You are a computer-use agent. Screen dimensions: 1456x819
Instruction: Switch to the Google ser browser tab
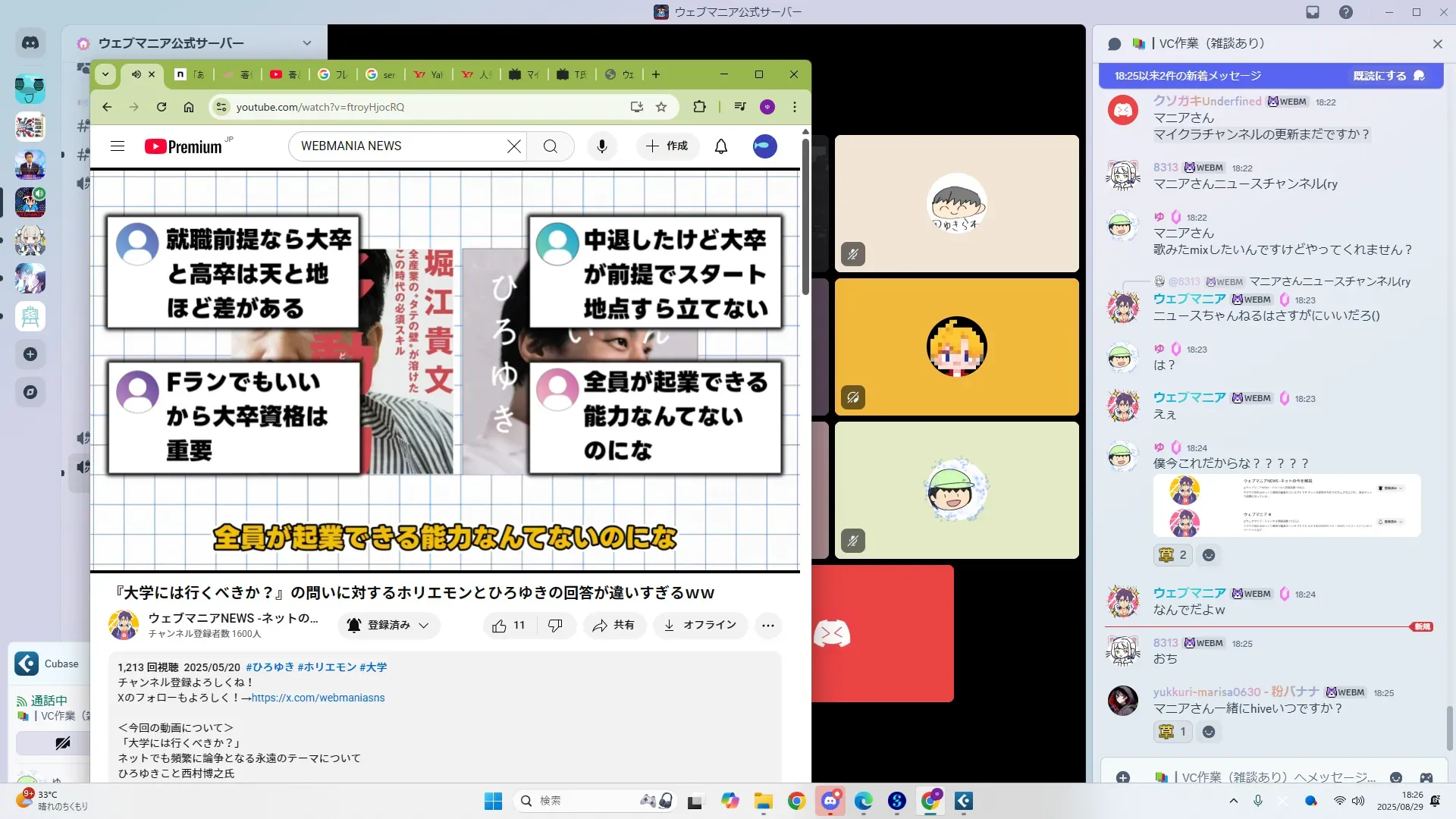click(x=381, y=74)
